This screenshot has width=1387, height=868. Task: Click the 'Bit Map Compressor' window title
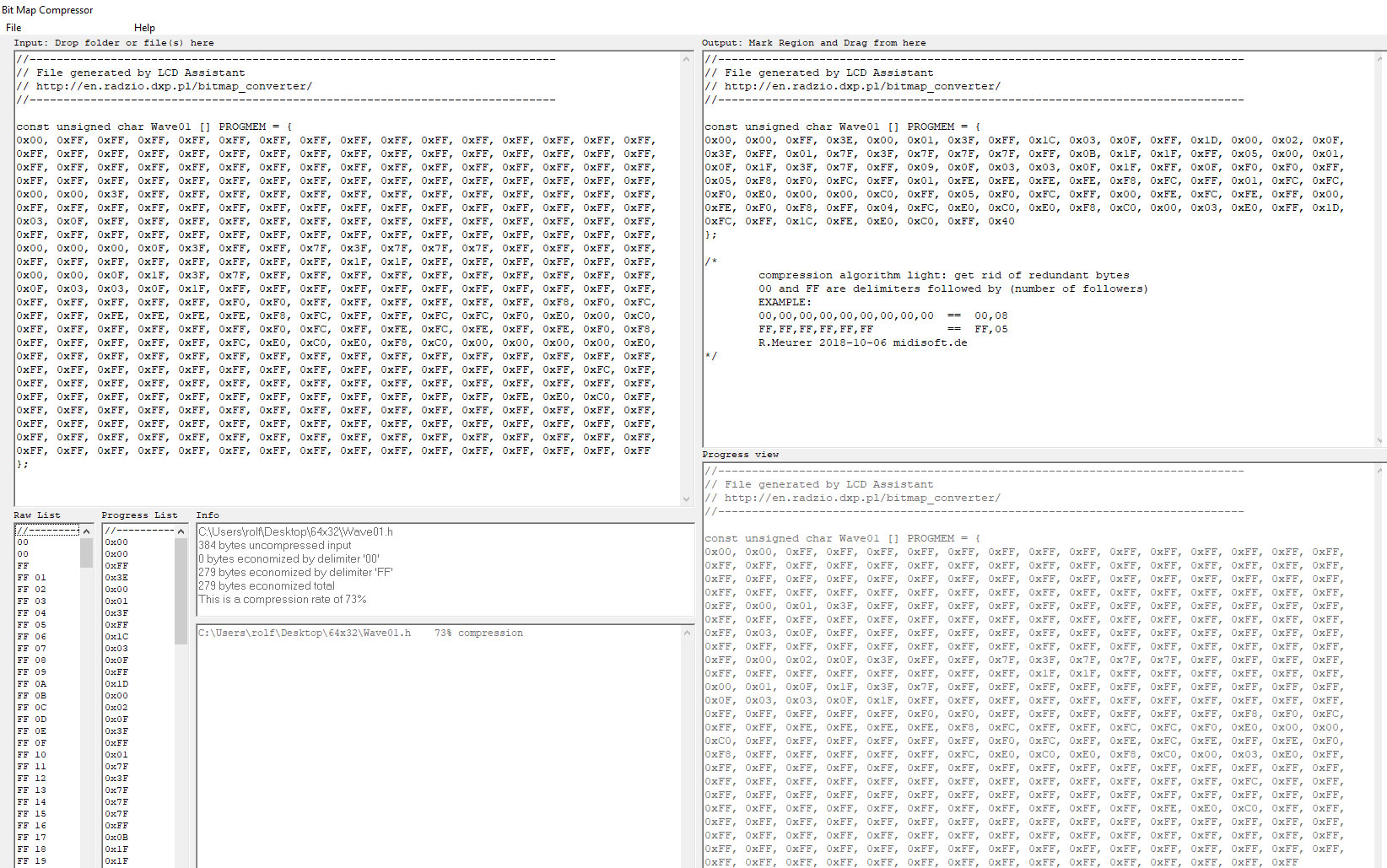pos(47,10)
